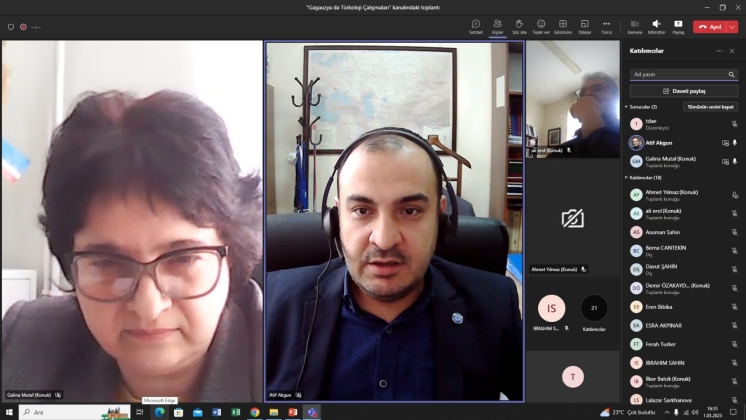The height and width of the screenshot is (420, 746).
Task: Open the dropdown arrow next to Ayrıl
Action: coord(733,27)
